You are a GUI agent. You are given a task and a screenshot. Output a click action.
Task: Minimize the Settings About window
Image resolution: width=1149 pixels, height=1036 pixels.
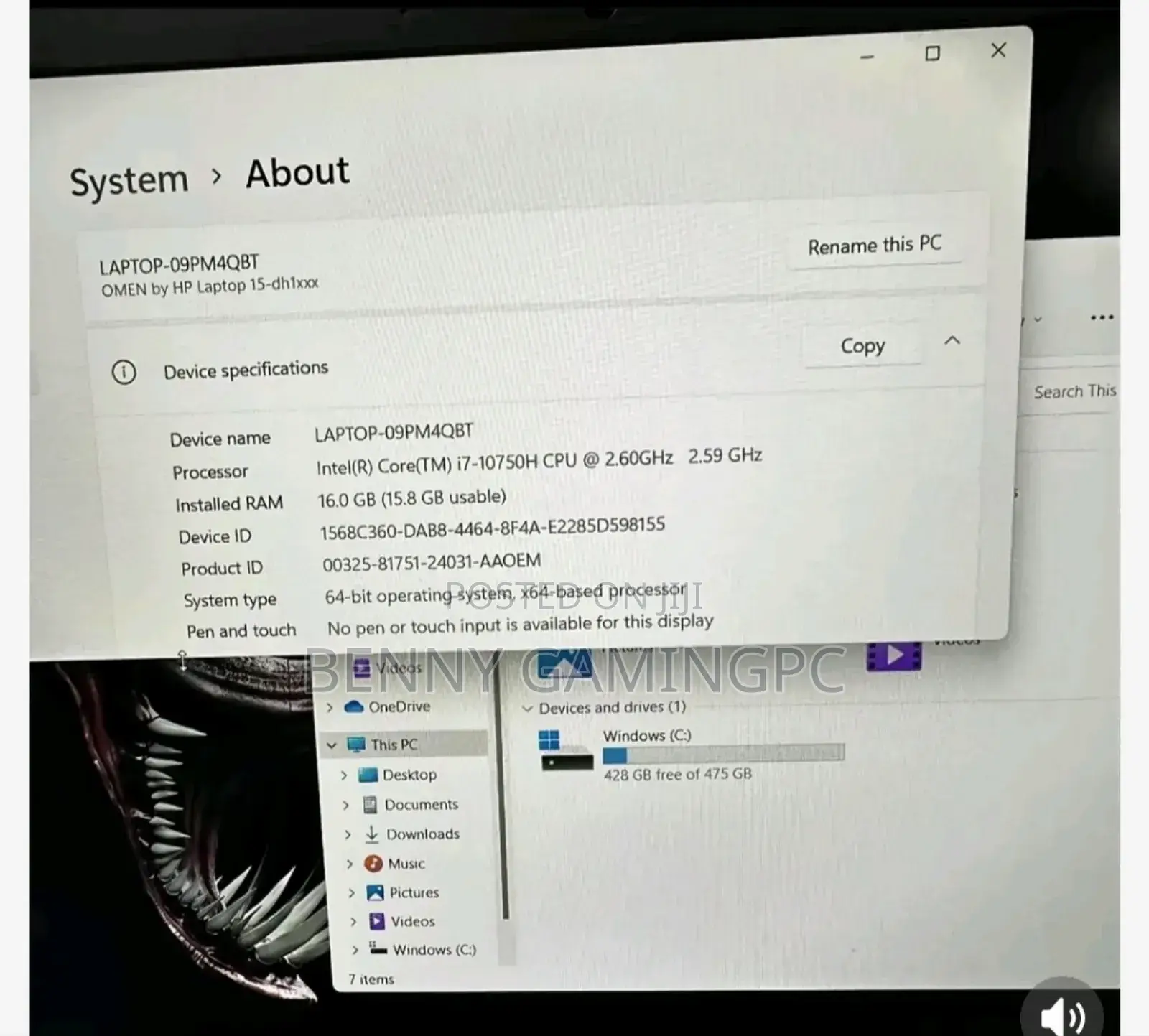(x=867, y=57)
